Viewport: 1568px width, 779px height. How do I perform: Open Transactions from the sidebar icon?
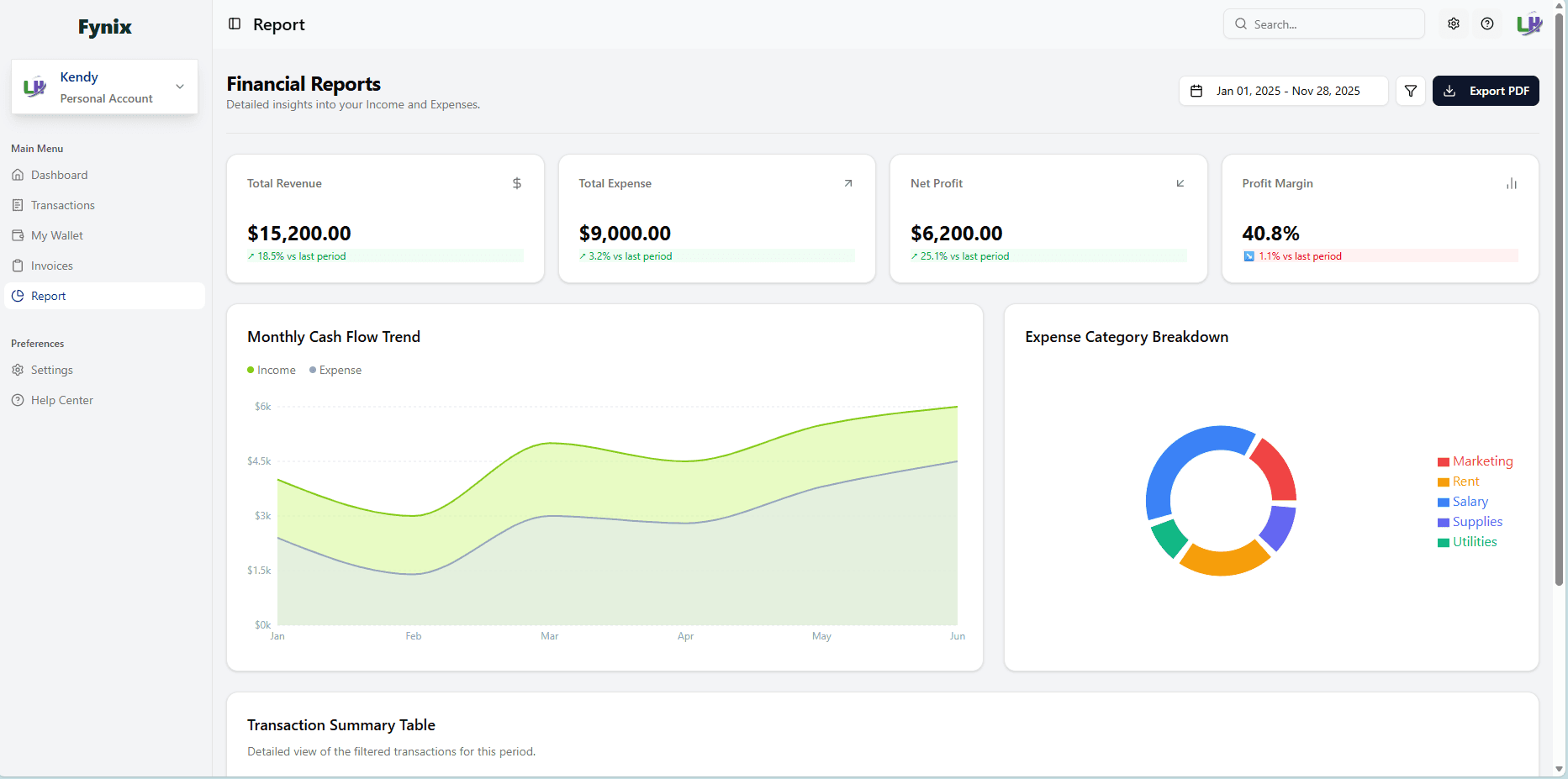click(18, 205)
